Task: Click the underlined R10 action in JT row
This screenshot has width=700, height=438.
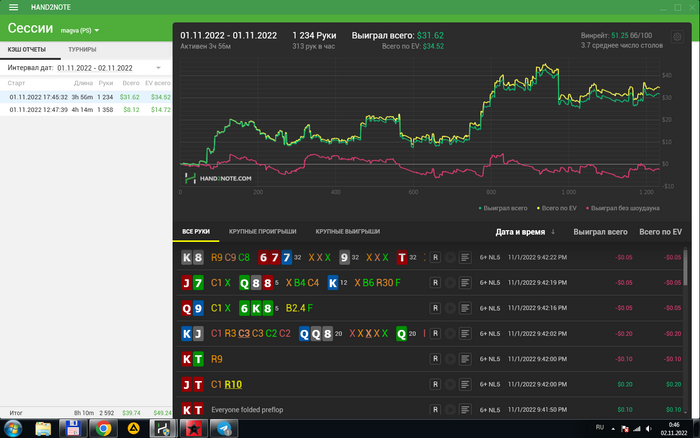Action: pyautogui.click(x=233, y=384)
